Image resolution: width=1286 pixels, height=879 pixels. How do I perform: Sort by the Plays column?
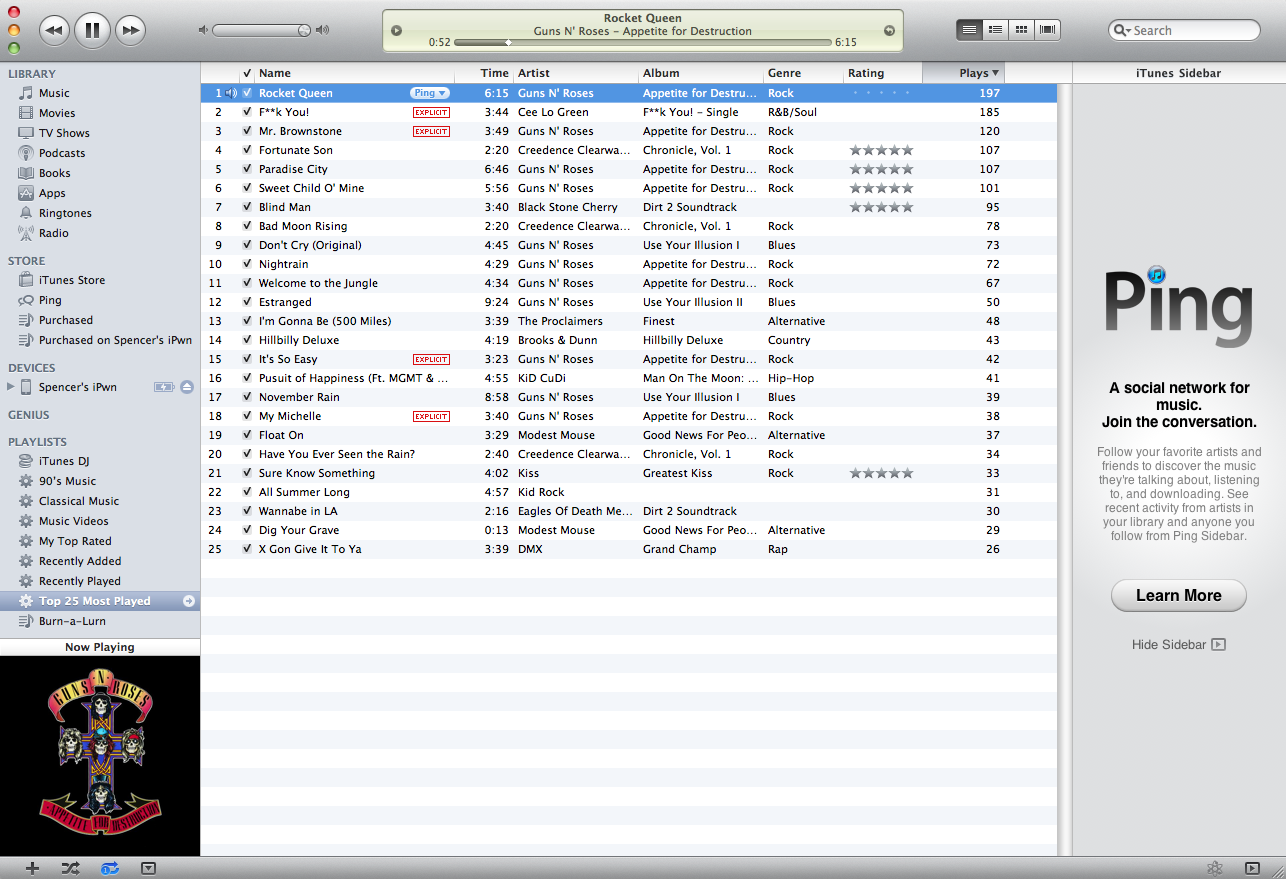[x=963, y=73]
